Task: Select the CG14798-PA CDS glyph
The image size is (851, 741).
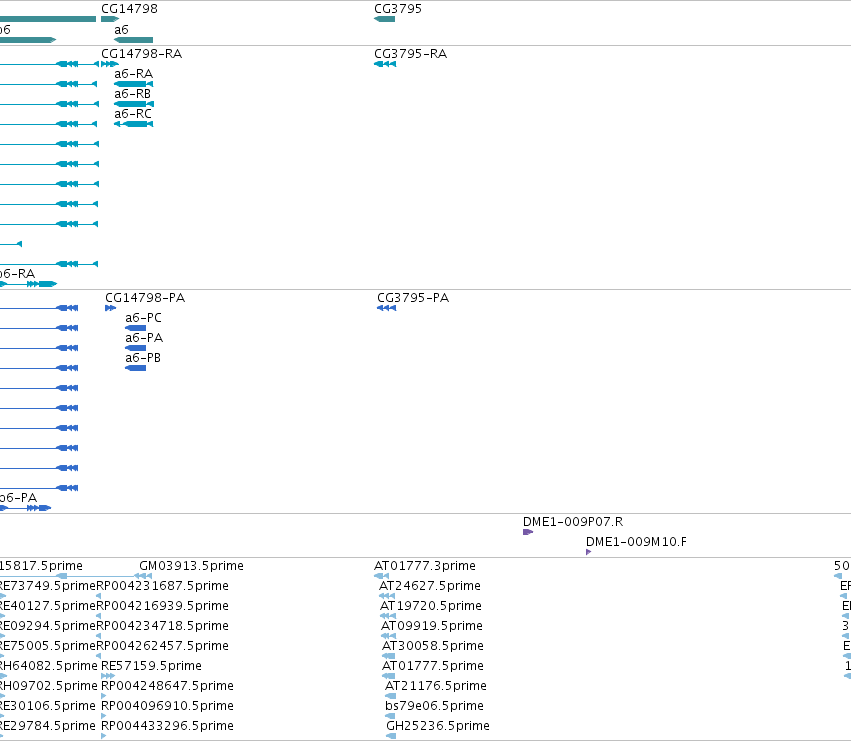Action: coord(110,308)
